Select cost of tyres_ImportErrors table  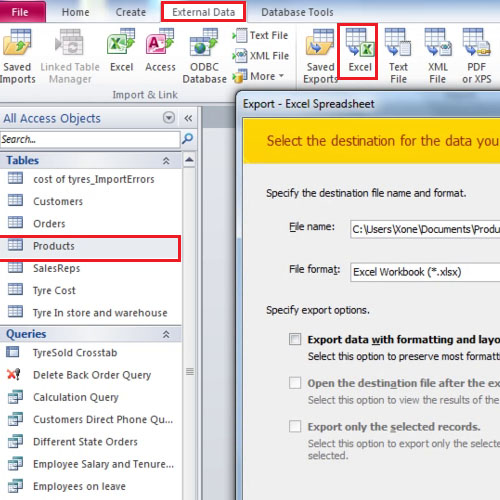91,179
